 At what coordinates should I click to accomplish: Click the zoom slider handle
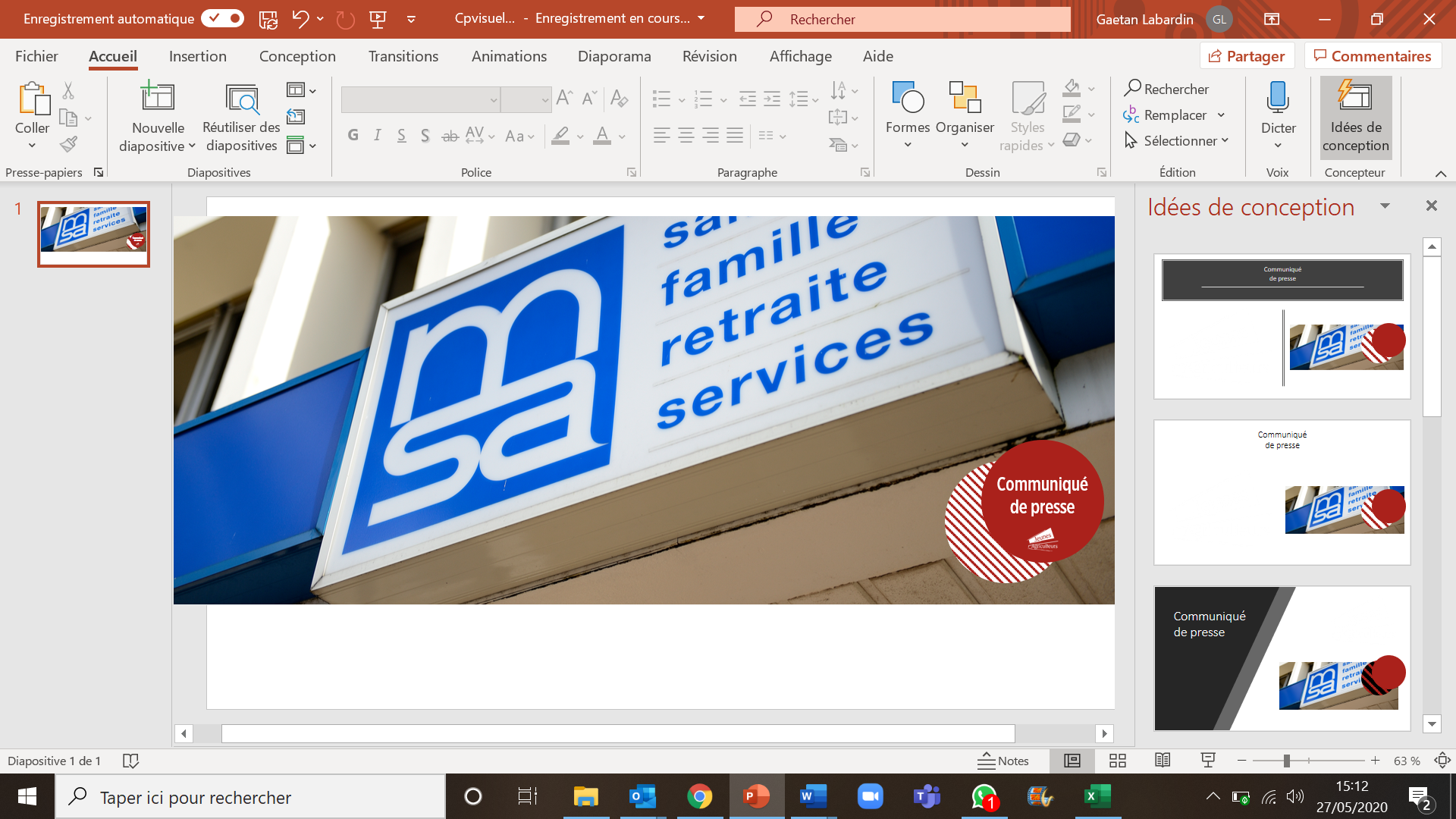(1287, 761)
